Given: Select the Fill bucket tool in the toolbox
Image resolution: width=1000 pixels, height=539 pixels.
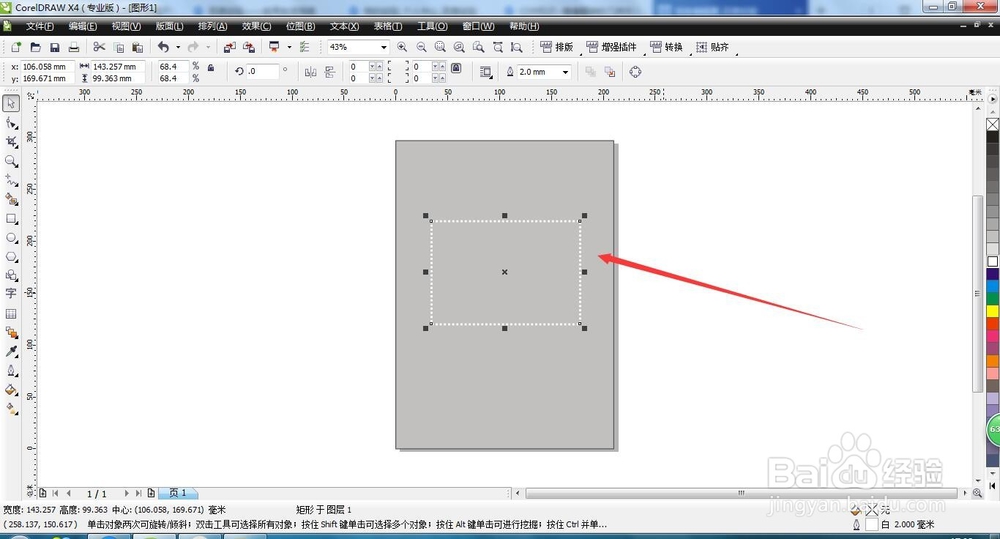Looking at the screenshot, I should tap(11, 390).
